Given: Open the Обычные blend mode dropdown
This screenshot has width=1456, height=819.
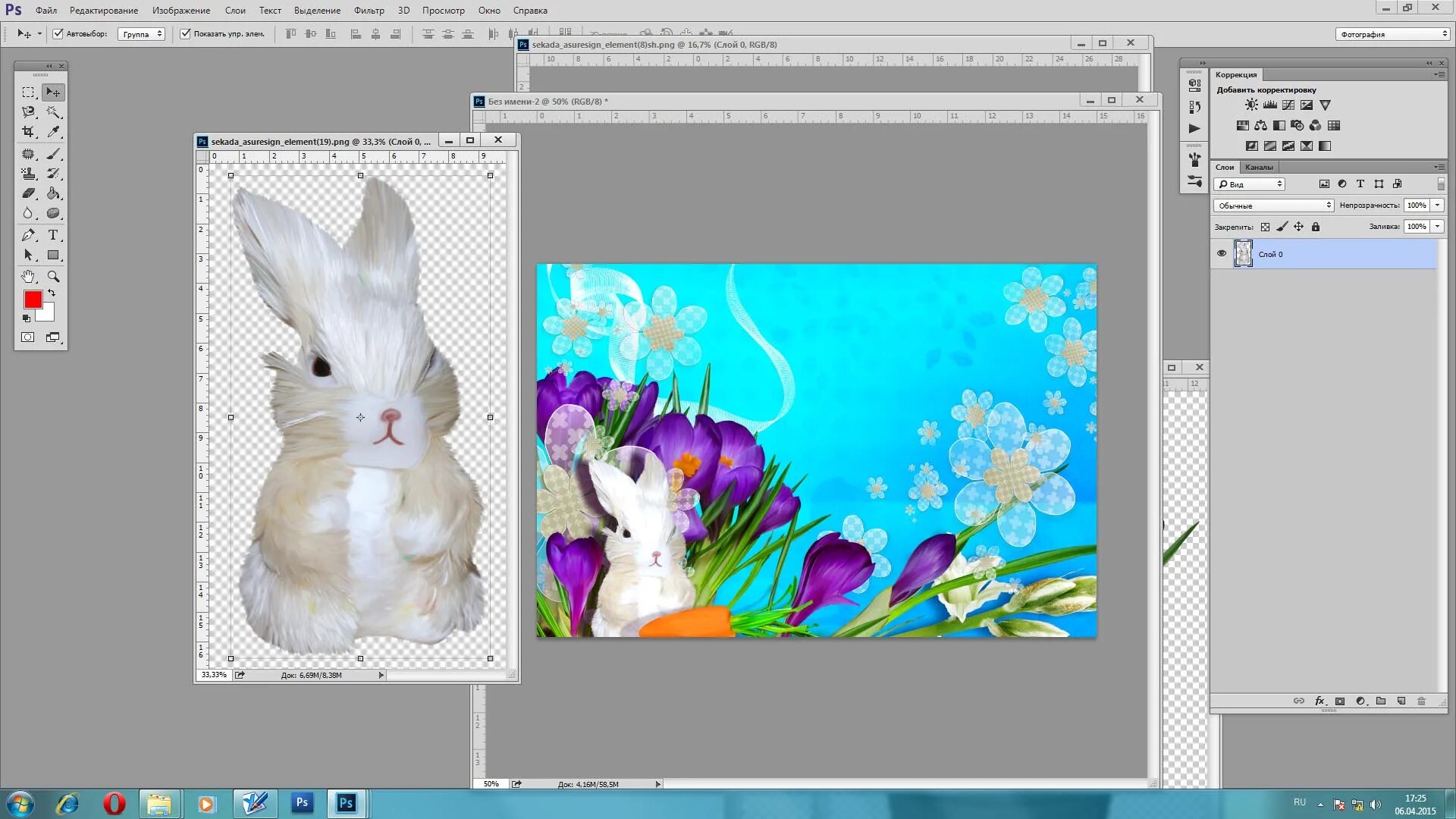Looking at the screenshot, I should click(1273, 206).
